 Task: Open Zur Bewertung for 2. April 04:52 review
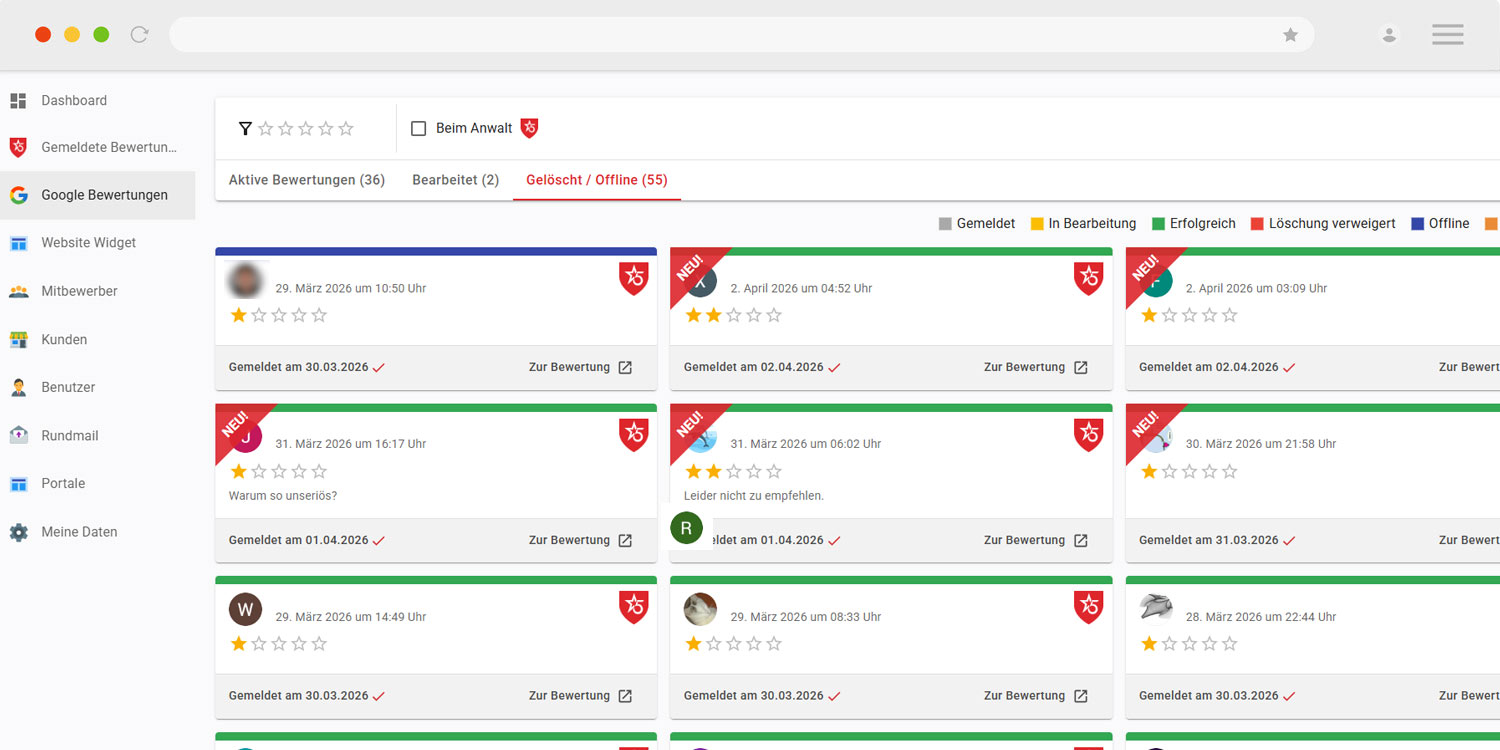[x=1036, y=368]
